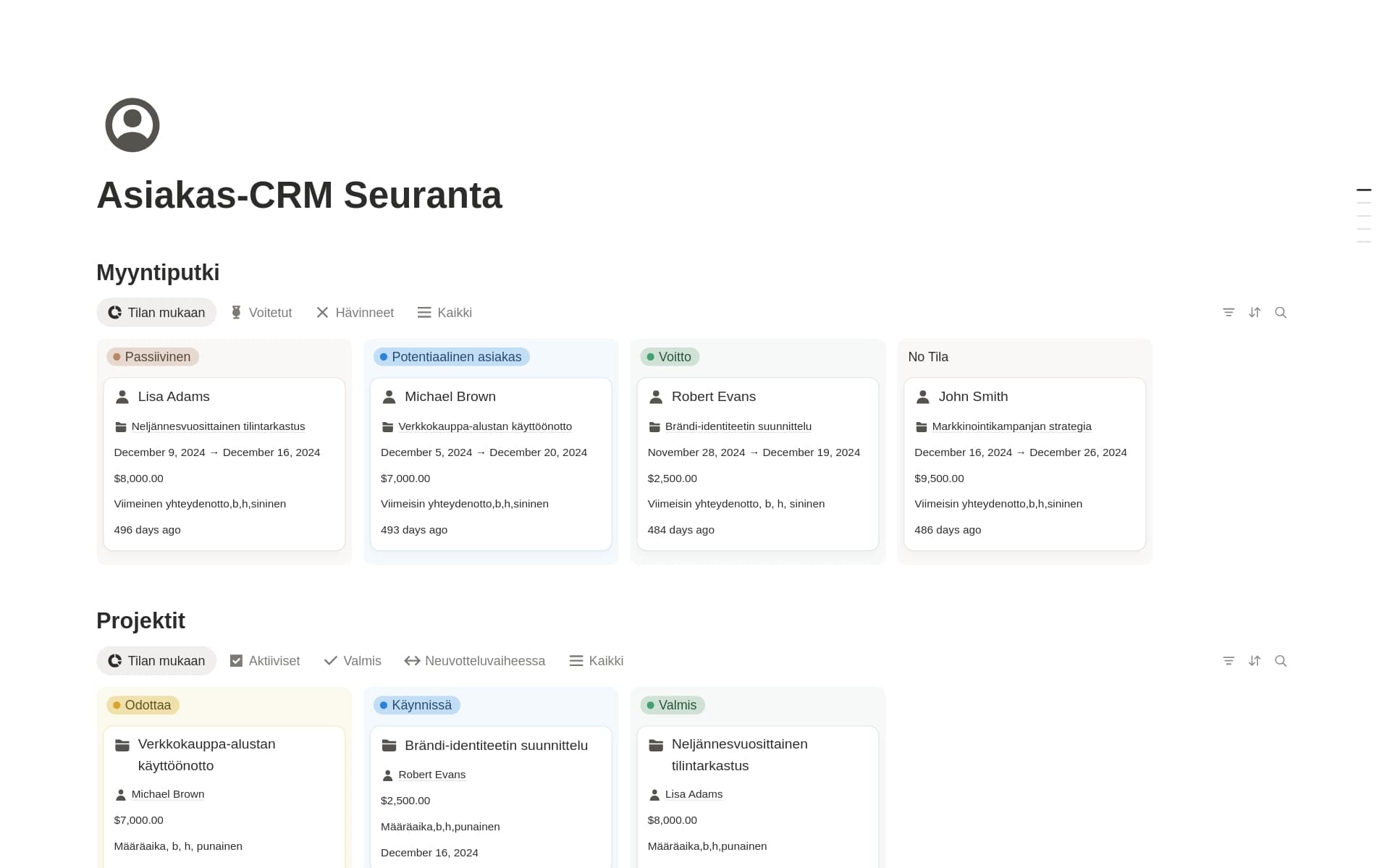Click the Valmis status group tag

673,705
